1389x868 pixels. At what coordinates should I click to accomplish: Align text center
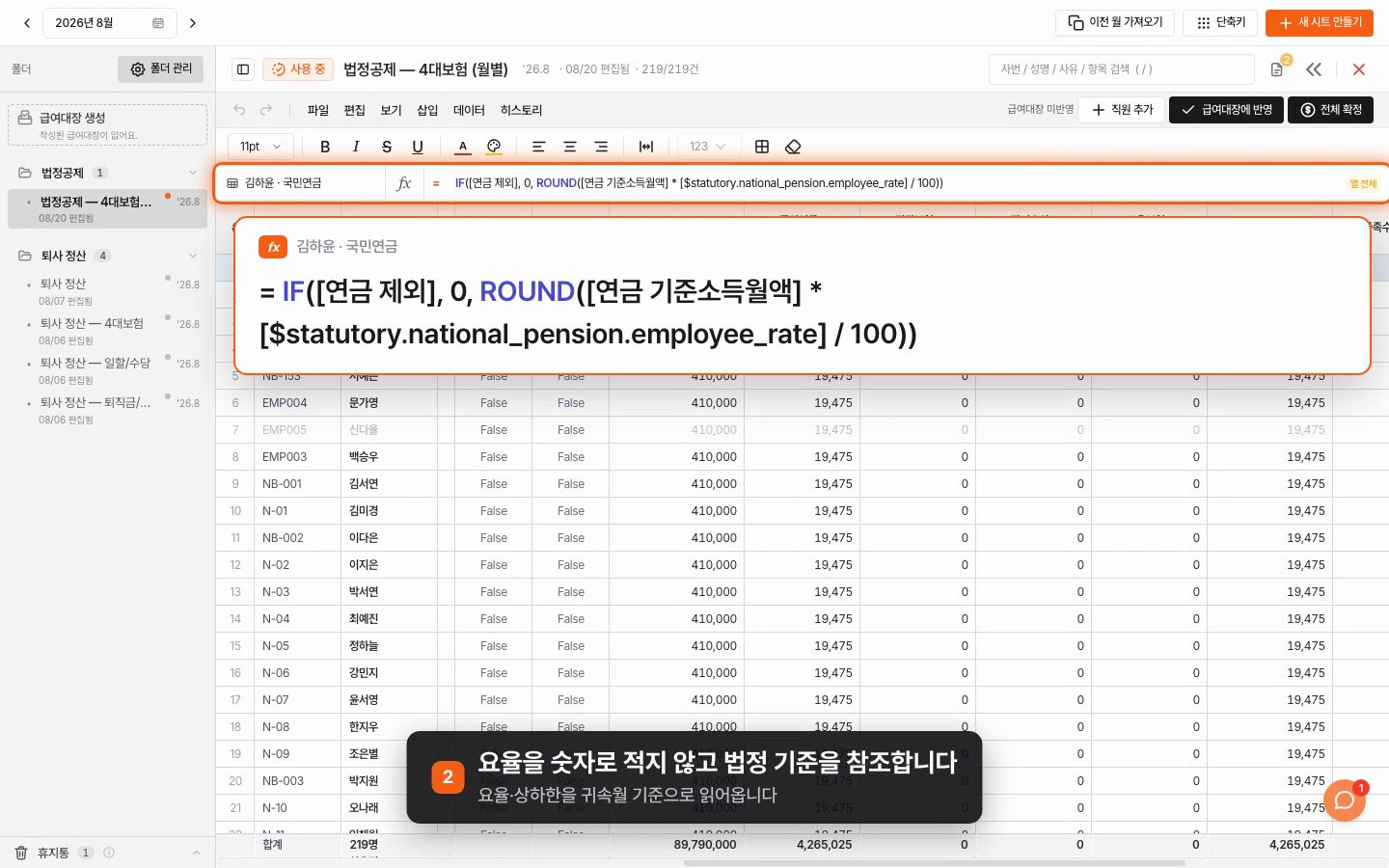click(x=570, y=147)
